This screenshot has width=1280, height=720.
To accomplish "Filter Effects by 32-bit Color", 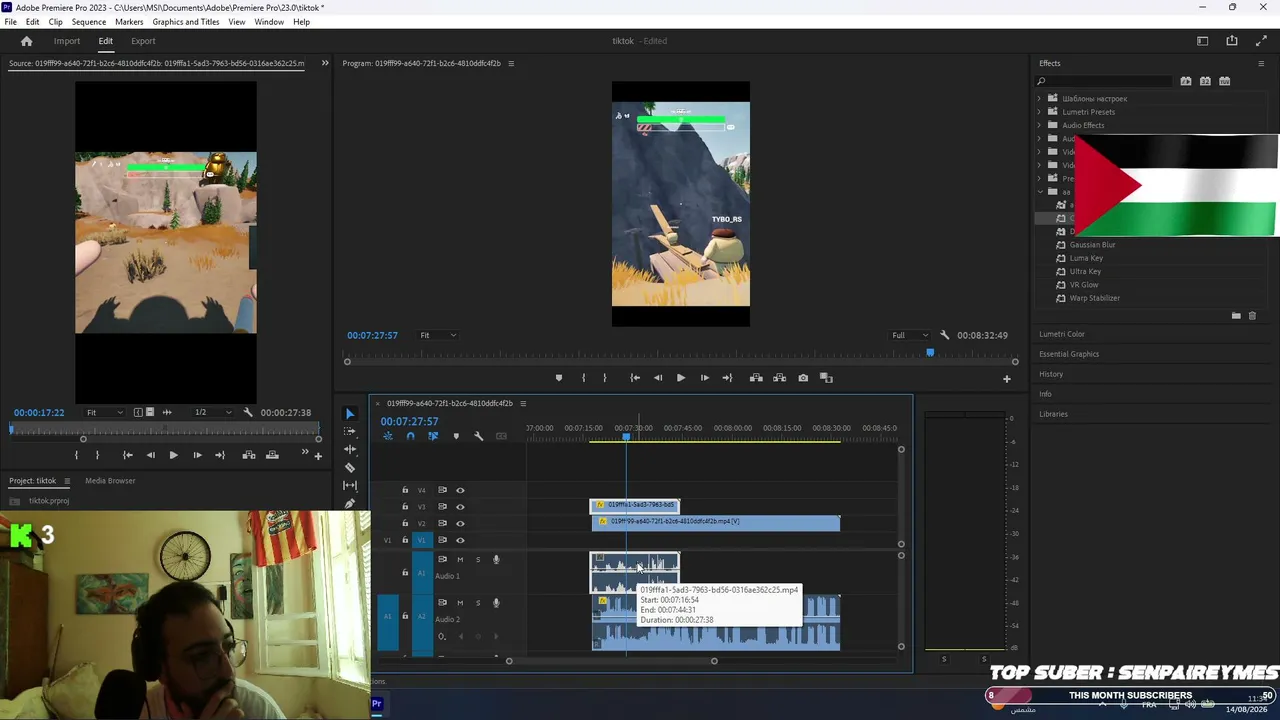I will (x=1205, y=81).
